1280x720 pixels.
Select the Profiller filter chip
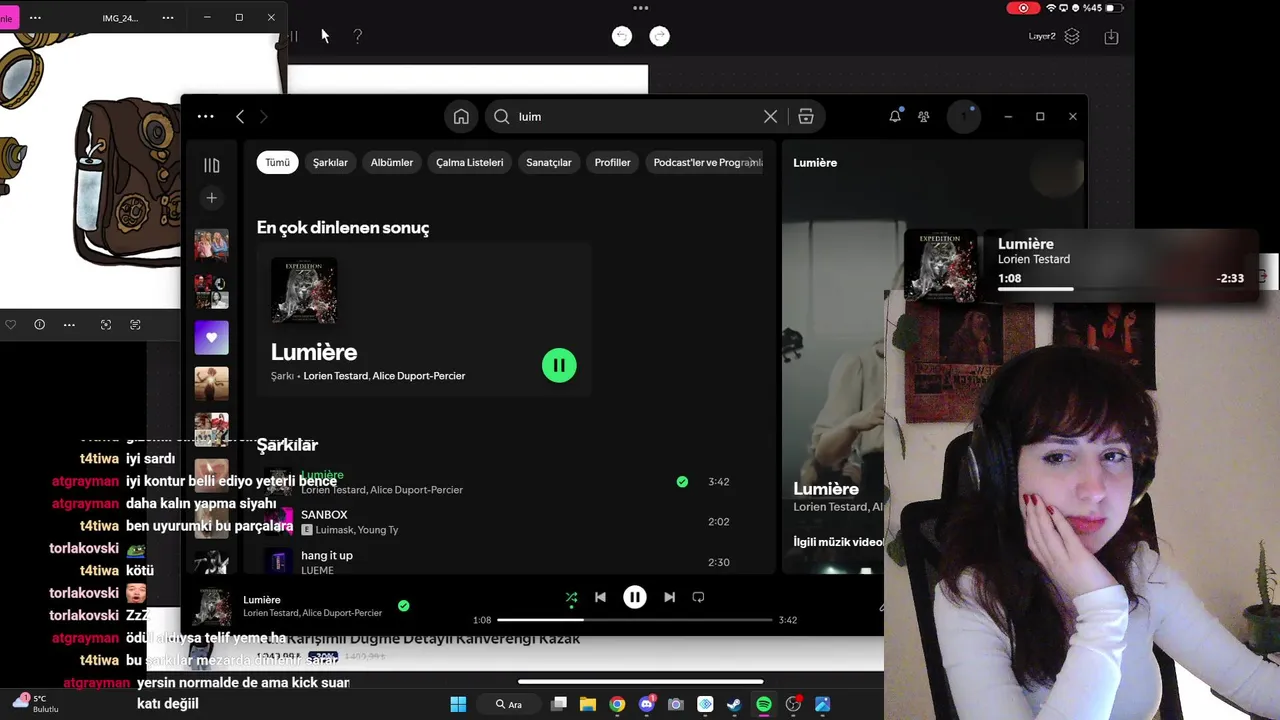(x=613, y=162)
